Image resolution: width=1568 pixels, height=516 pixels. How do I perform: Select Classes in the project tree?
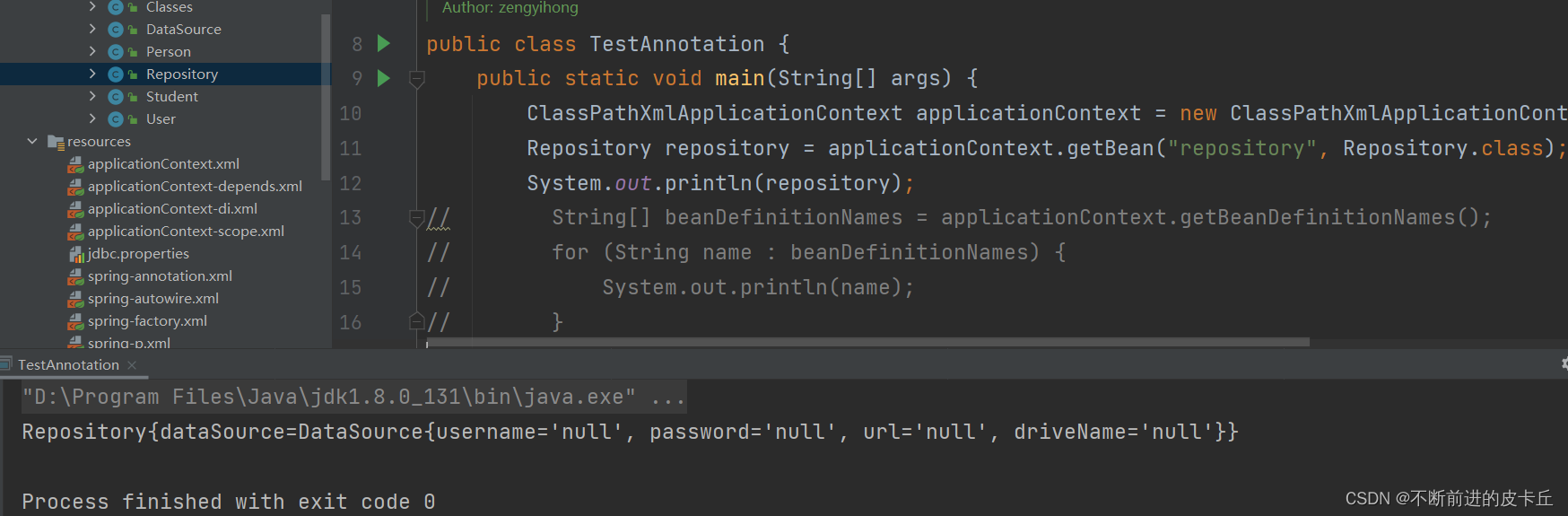click(170, 7)
